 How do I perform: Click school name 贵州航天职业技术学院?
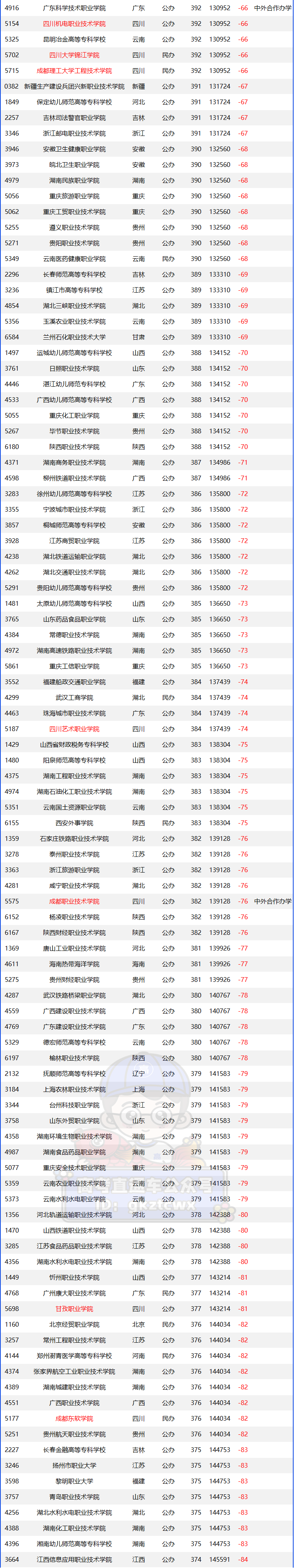[74, 1434]
